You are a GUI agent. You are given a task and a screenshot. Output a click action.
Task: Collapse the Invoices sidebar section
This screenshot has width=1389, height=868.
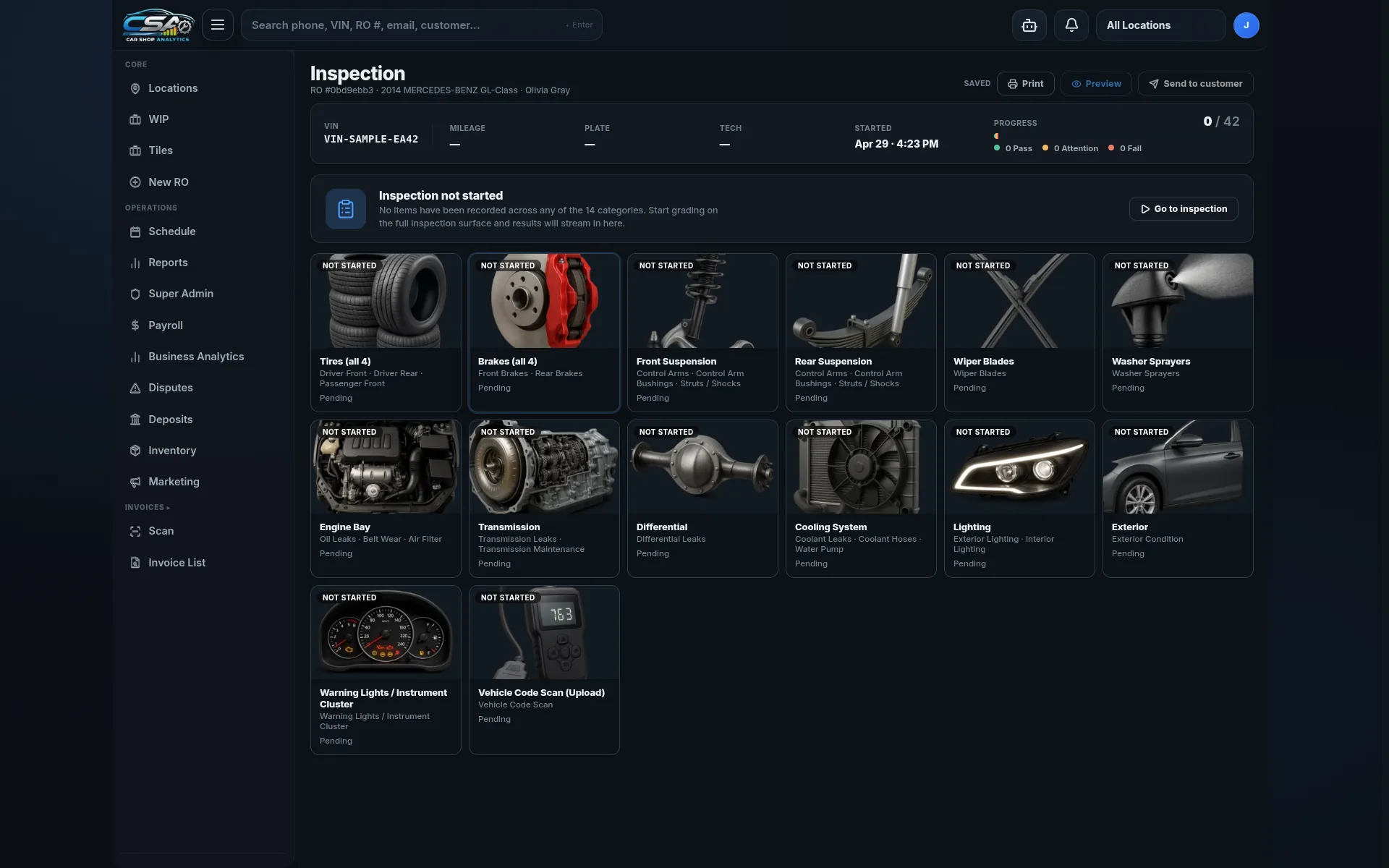tap(148, 507)
